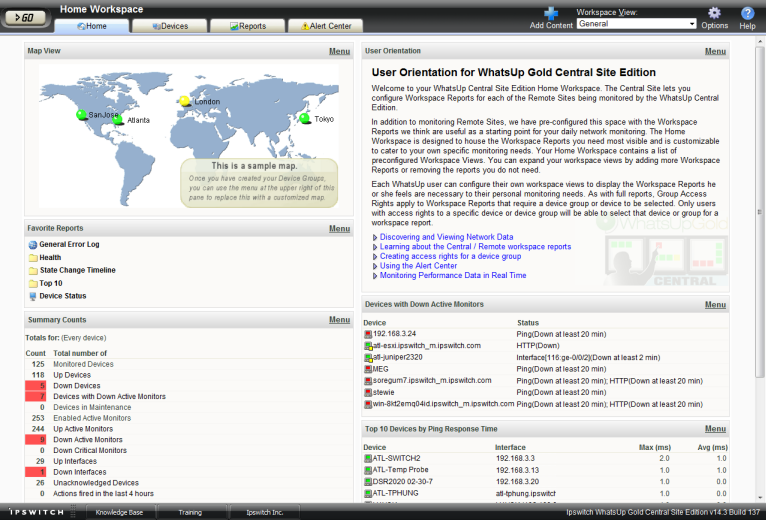766x520 pixels.
Task: Click the Status column header
Action: (528, 323)
